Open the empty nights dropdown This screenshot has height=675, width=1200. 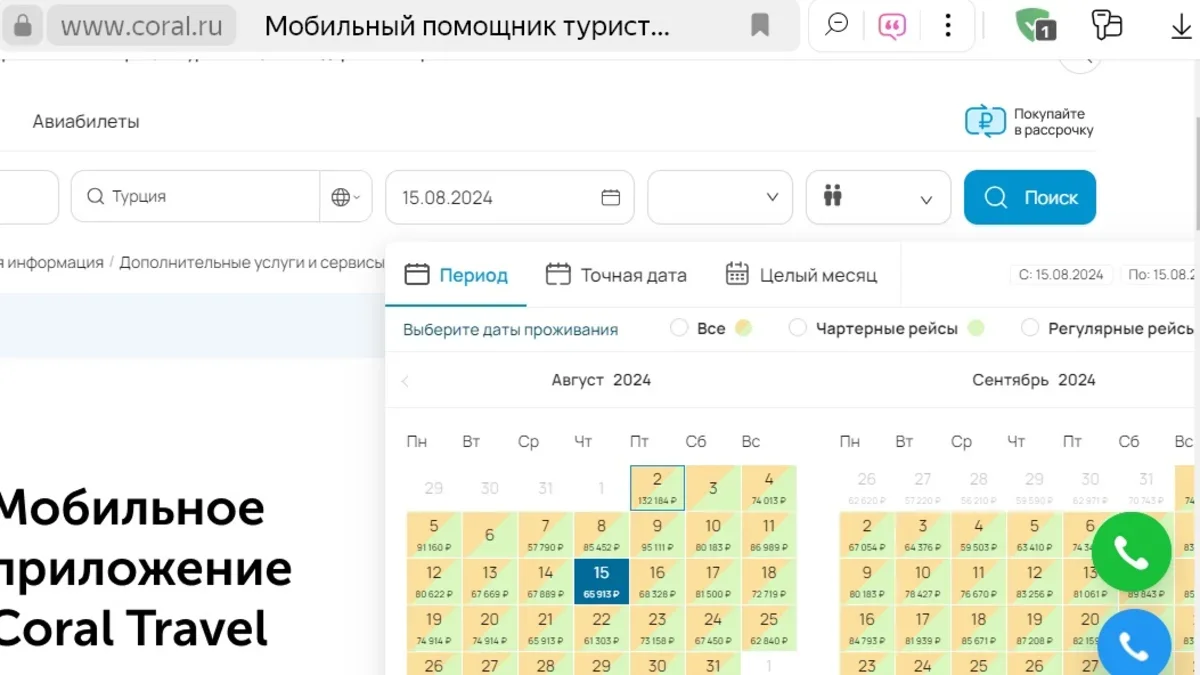pos(720,197)
